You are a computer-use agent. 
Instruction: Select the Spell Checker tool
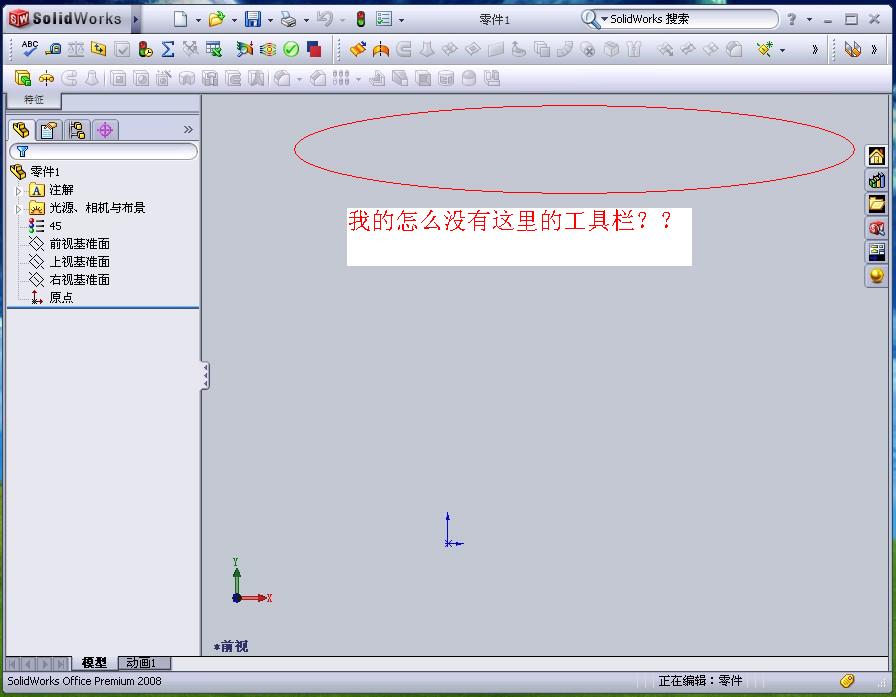click(29, 48)
